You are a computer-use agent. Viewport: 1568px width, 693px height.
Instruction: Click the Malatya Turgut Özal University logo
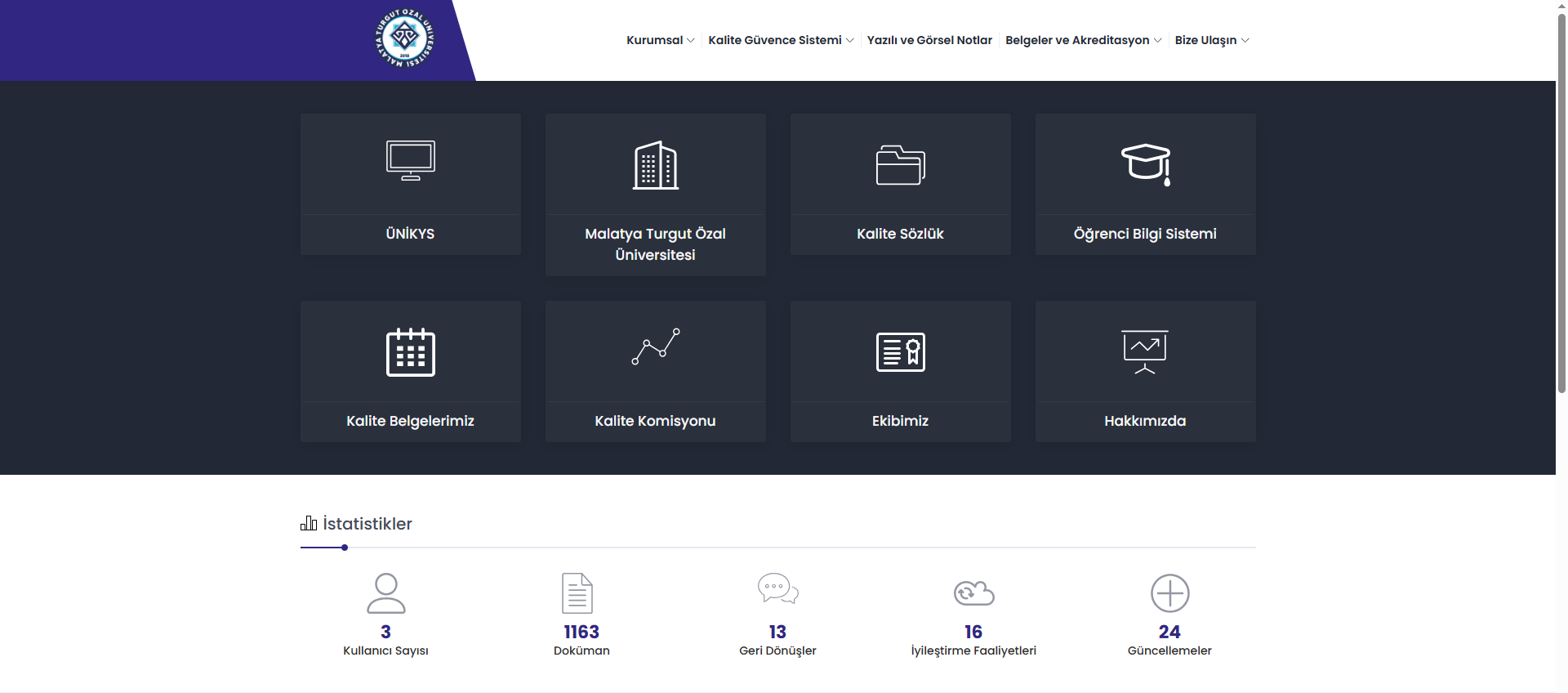[404, 38]
